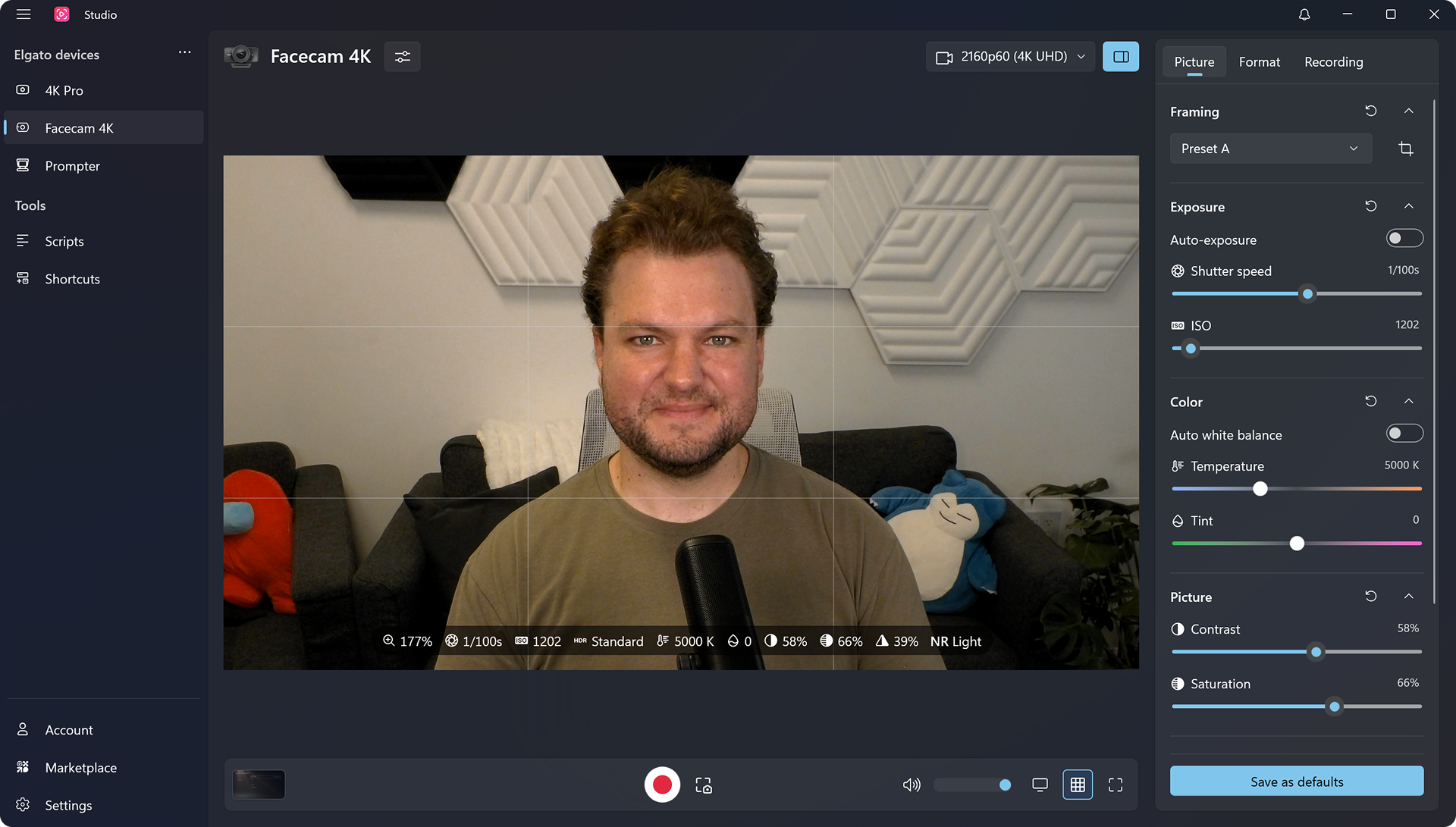Open the Marketplace
Image resolution: width=1456 pixels, height=827 pixels.
point(104,768)
